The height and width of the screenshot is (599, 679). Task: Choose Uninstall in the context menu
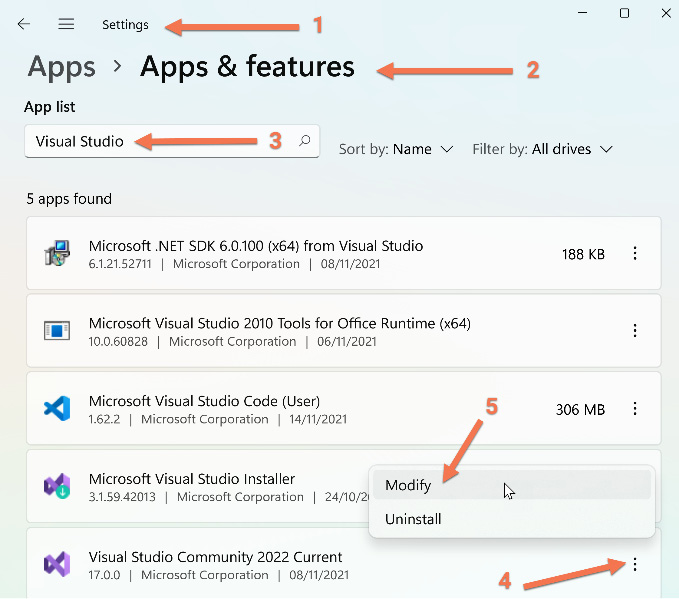pyautogui.click(x=512, y=519)
